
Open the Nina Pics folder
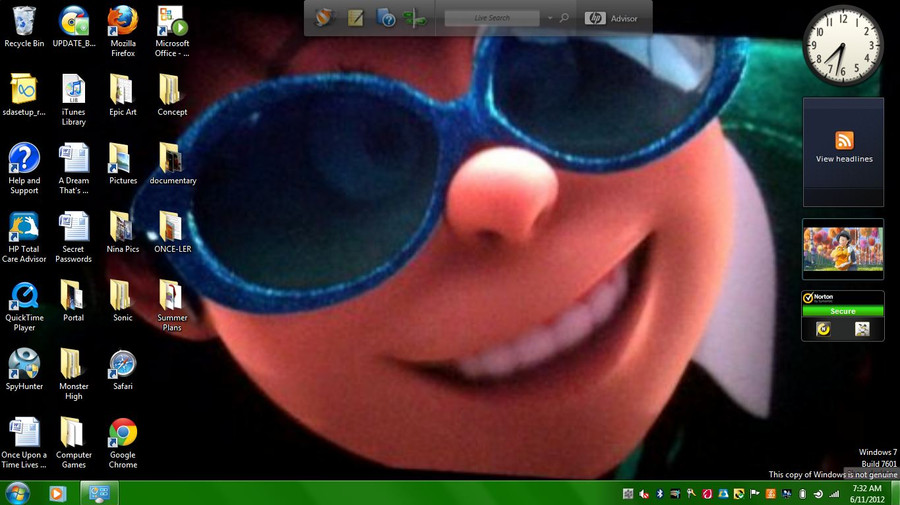[x=123, y=232]
